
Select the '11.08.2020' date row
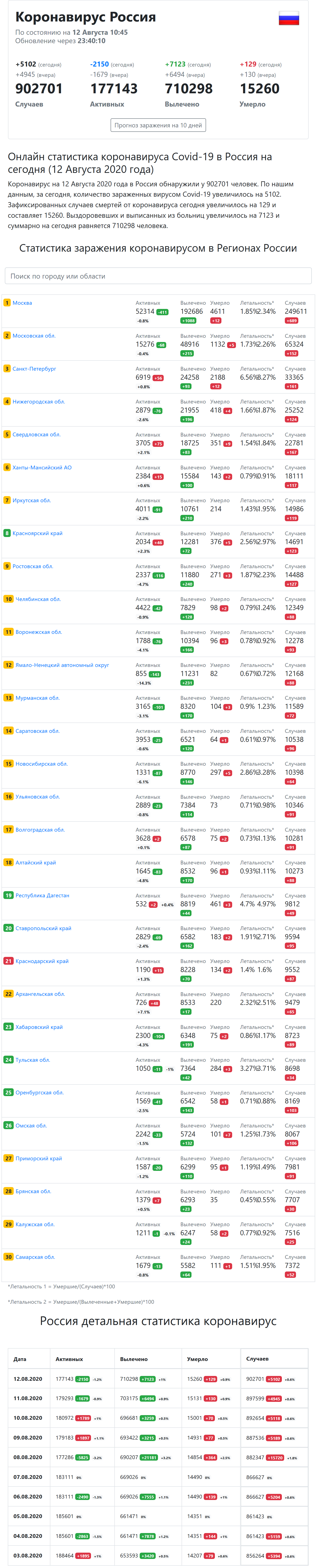(x=158, y=1398)
